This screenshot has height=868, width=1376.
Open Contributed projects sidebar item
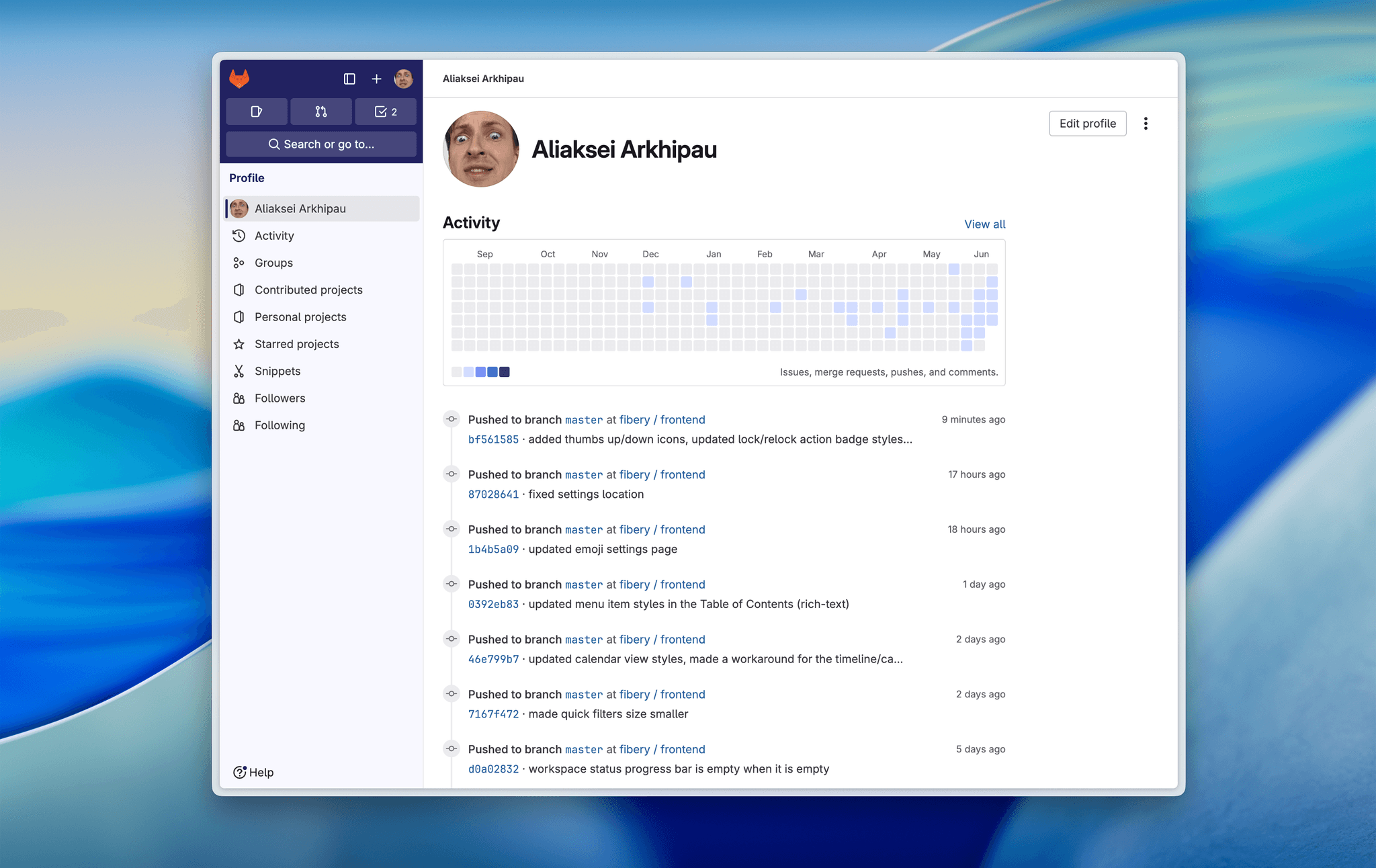pyautogui.click(x=308, y=290)
